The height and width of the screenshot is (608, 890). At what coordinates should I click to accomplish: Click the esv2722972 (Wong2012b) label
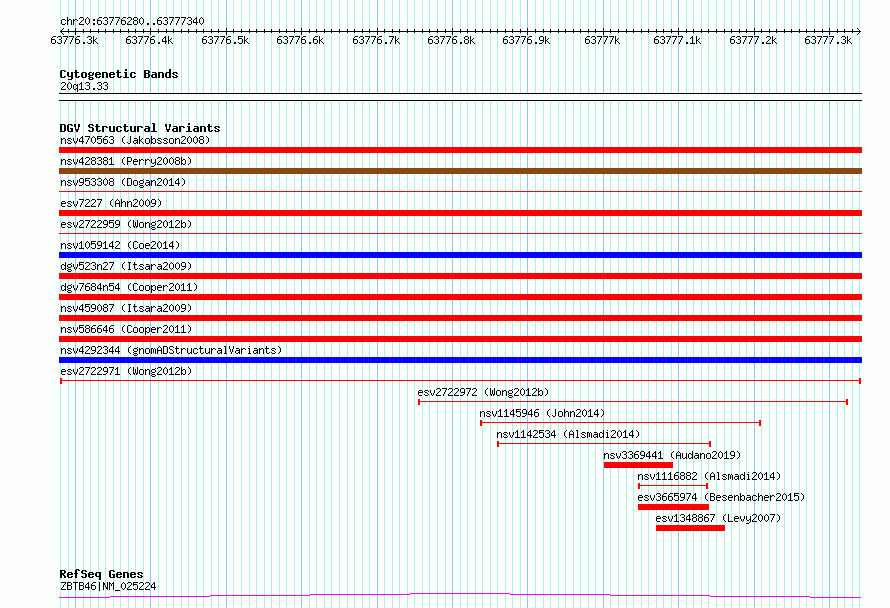tap(483, 392)
